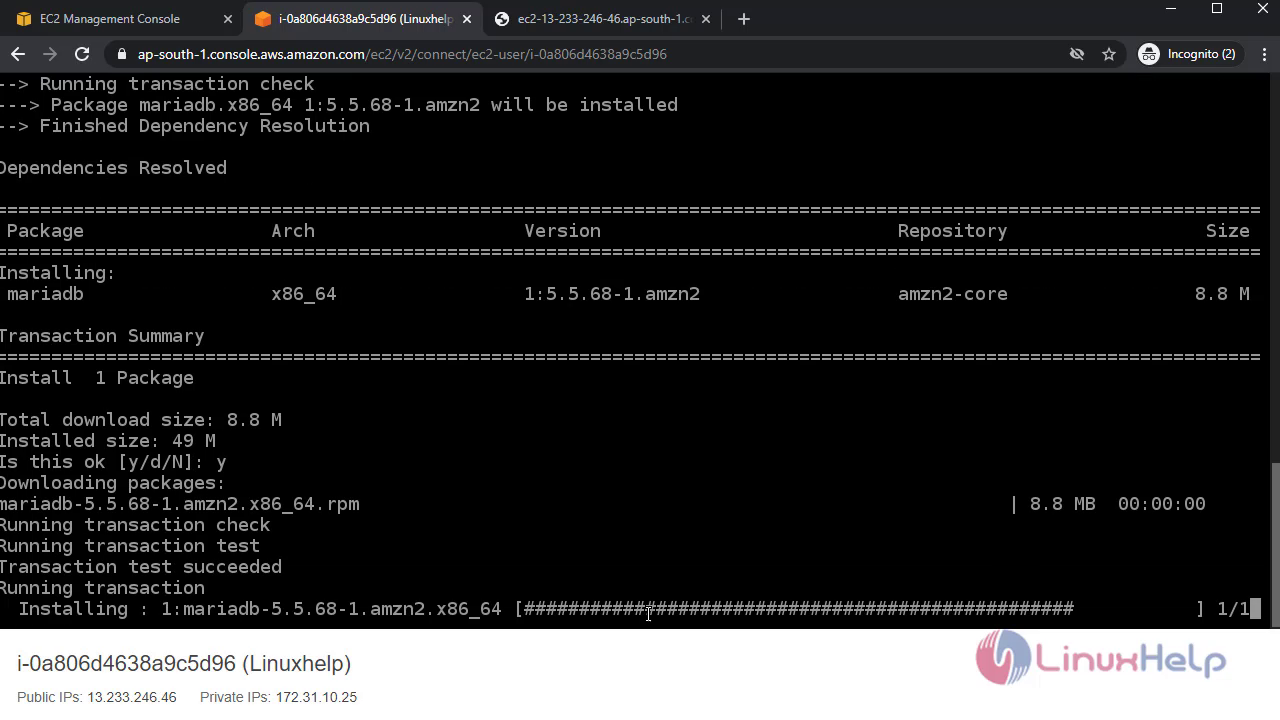Viewport: 1280px width, 720px height.
Task: Open the ec2-13-233-246-46.ap-south-1 tab
Action: (x=602, y=19)
